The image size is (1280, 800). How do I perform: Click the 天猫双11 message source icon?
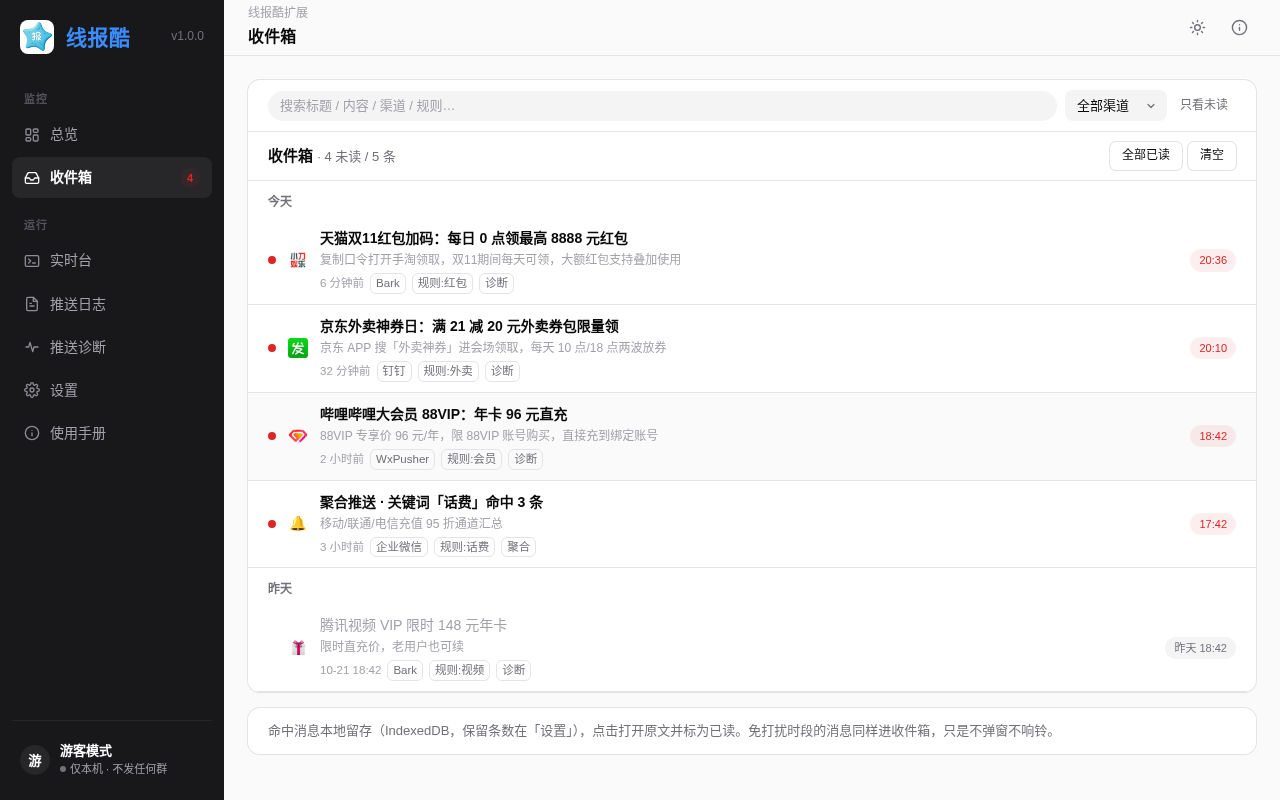click(x=298, y=260)
